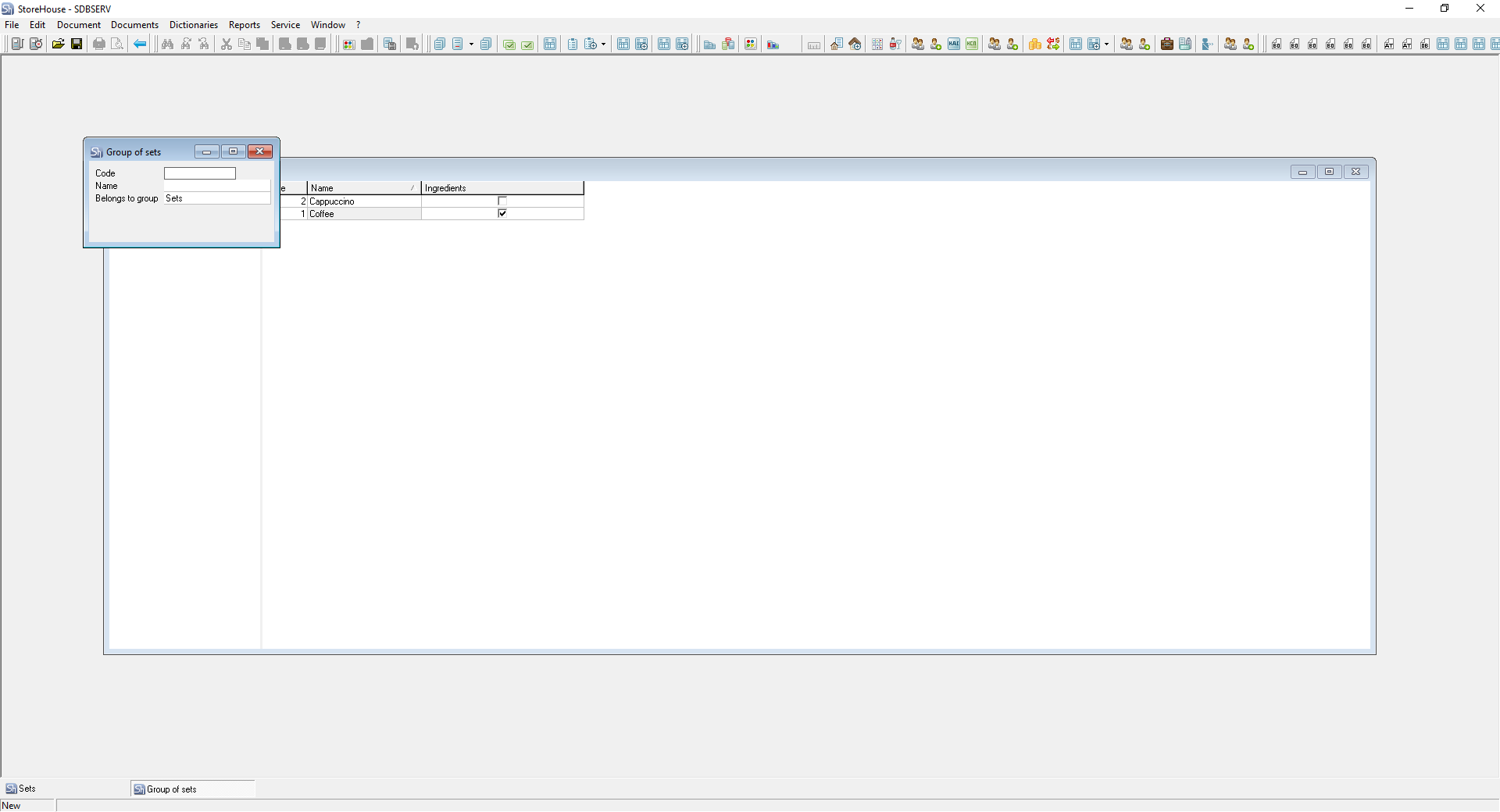This screenshot has width=1500, height=812.
Task: Click the blue back arrow icon
Action: coord(140,44)
